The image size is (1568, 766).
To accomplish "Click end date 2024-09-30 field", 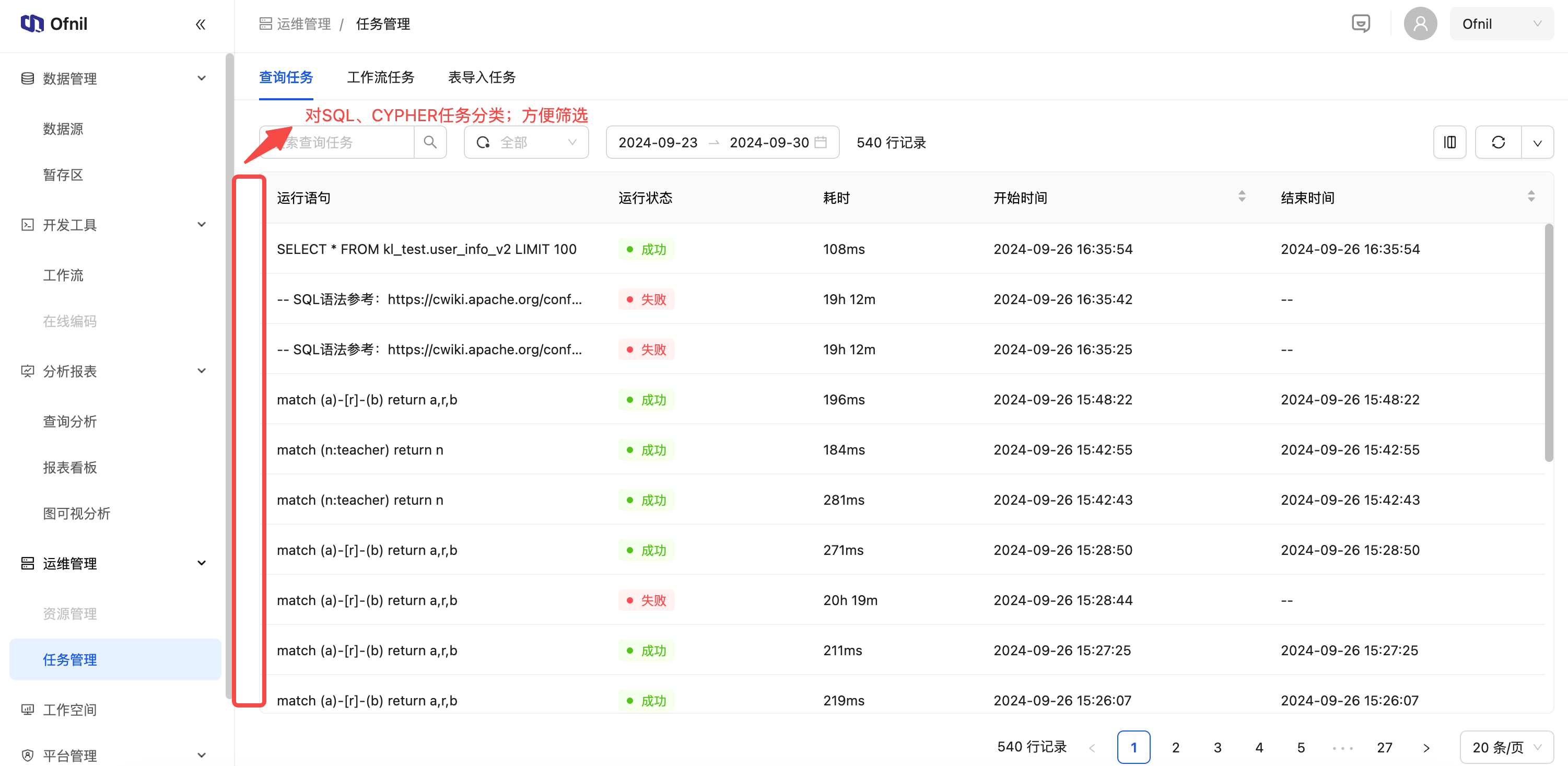I will point(769,142).
